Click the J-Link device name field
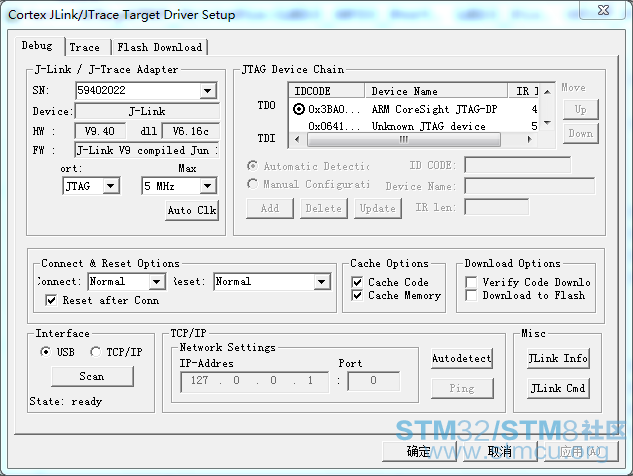 [147, 111]
